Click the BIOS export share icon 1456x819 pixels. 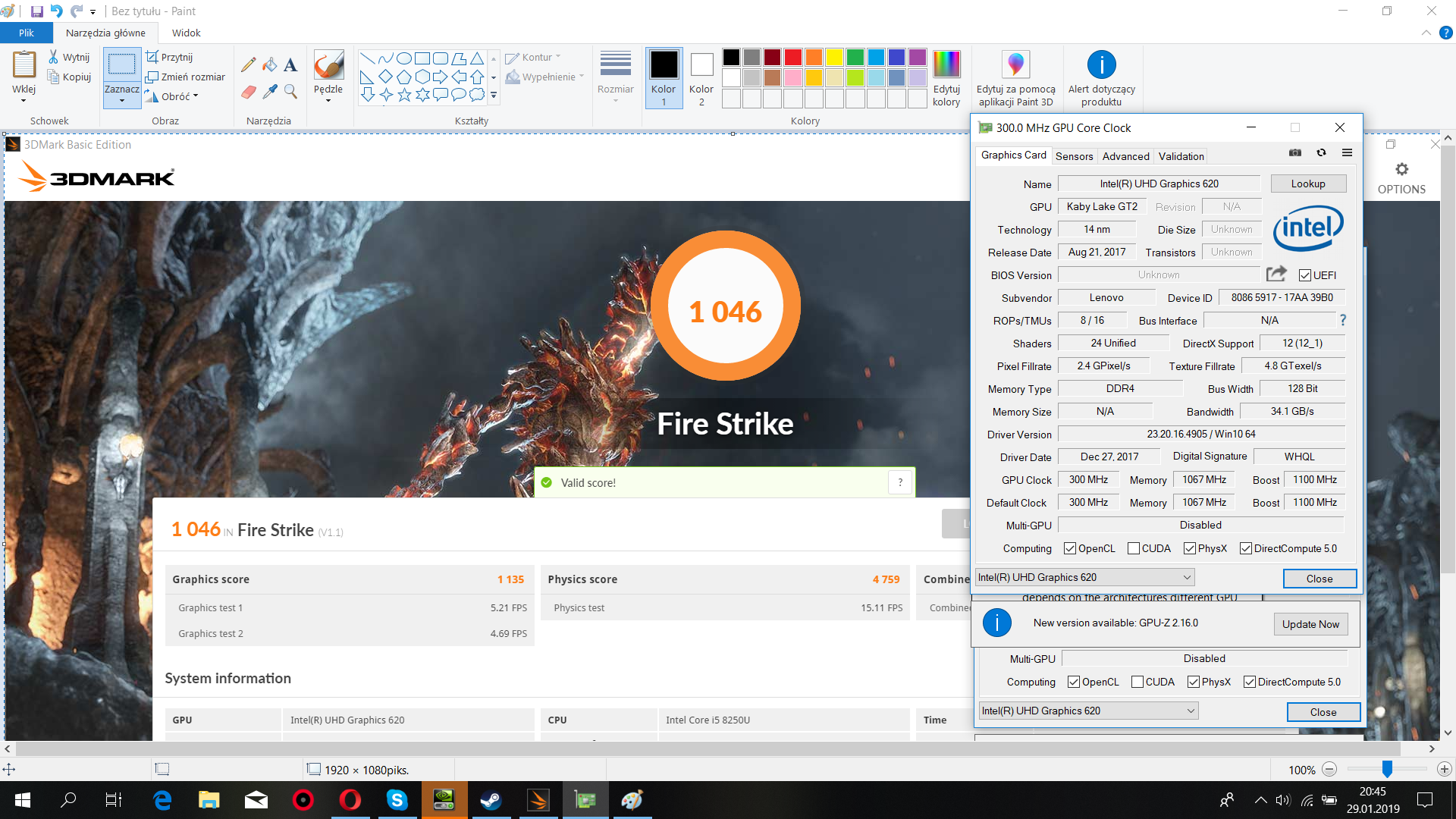(1276, 274)
